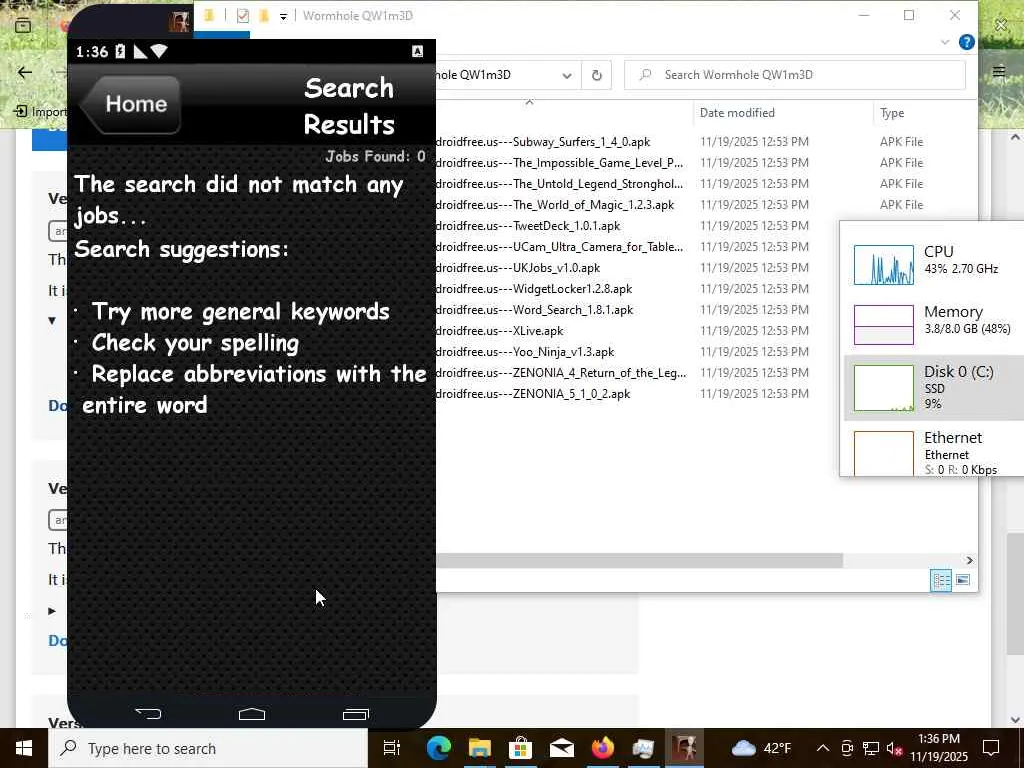Open the quick access toolbar dropdown arrow
The height and width of the screenshot is (768, 1024).
click(x=283, y=16)
